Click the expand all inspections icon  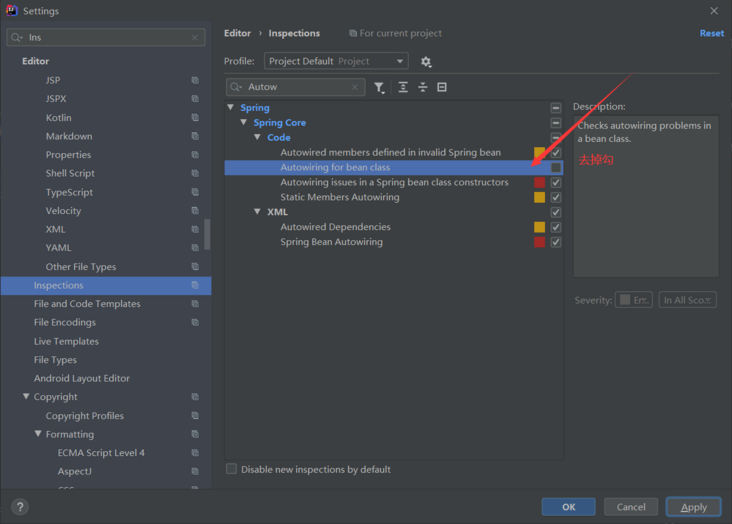403,88
